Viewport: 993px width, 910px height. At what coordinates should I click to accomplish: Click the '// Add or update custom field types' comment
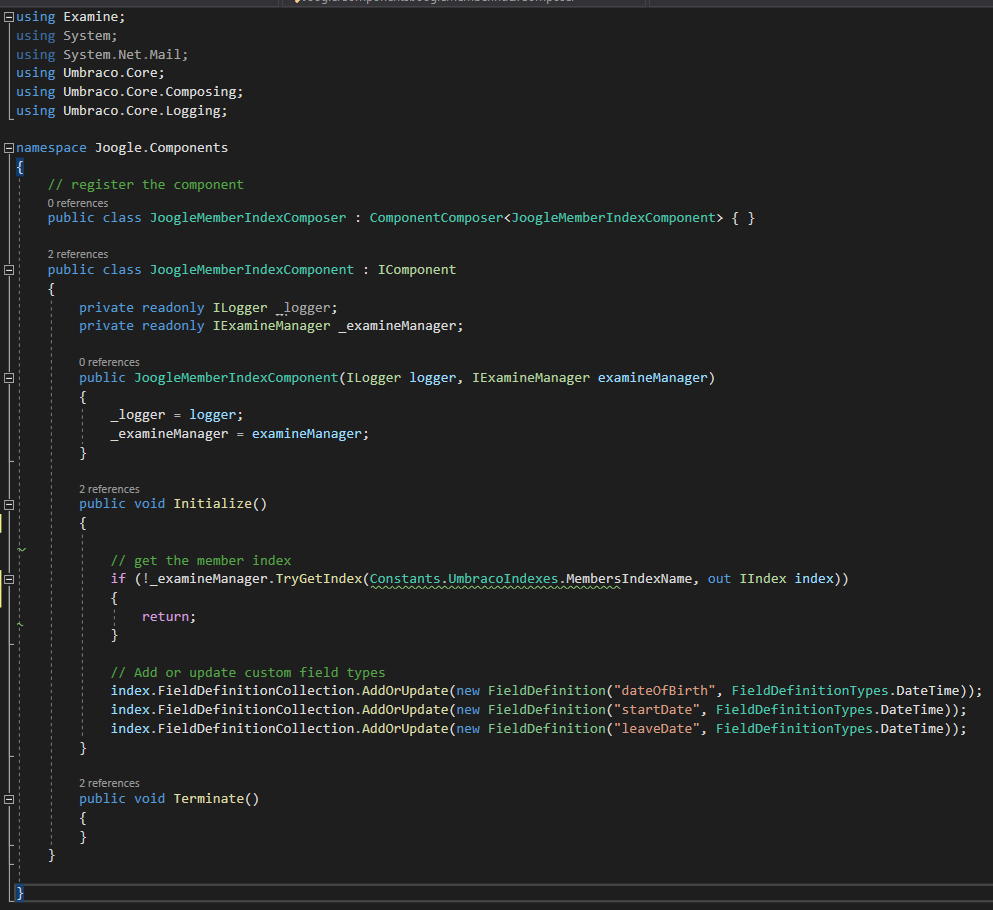click(x=248, y=673)
